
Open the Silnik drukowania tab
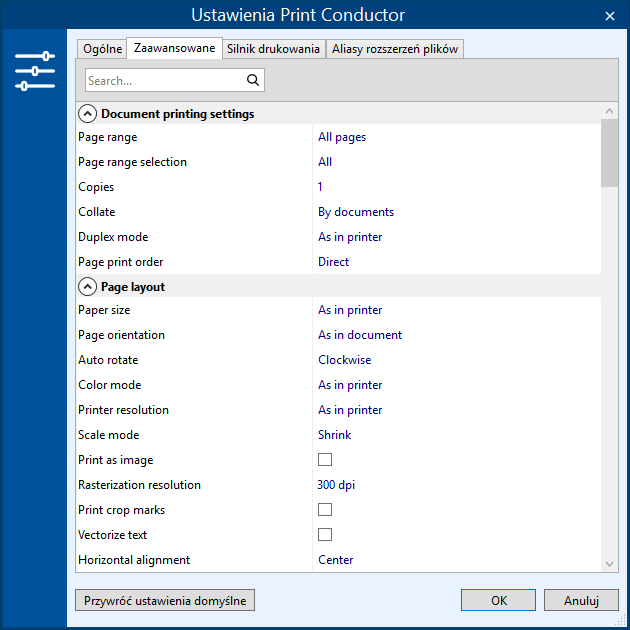273,49
